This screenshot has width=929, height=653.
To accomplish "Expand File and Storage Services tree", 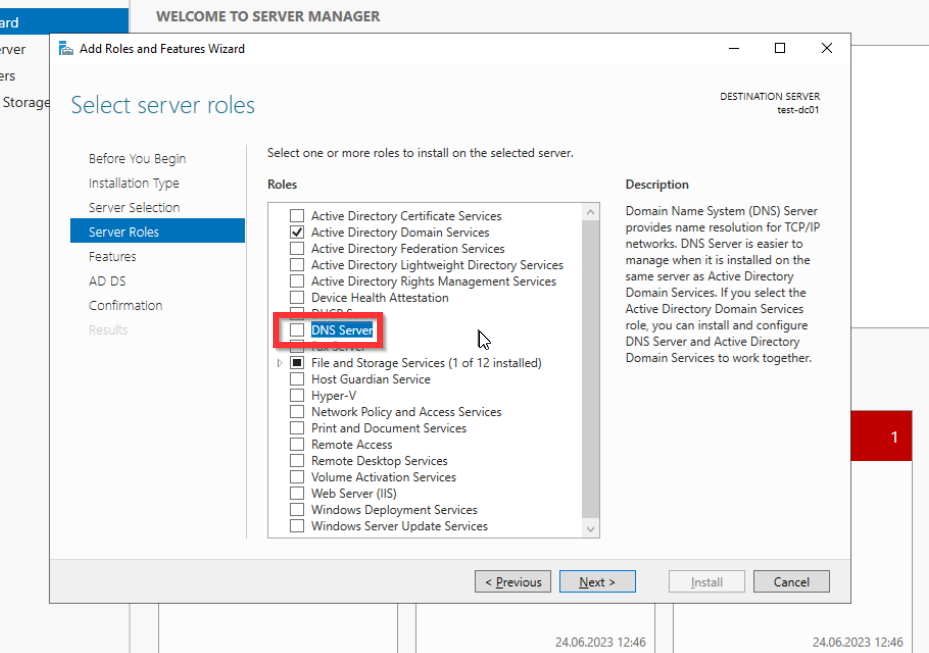I will 280,363.
